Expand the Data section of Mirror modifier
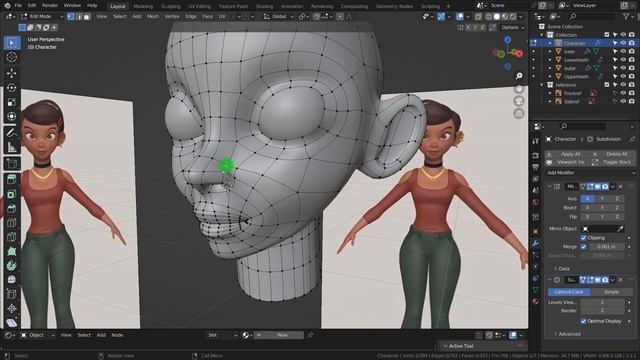The image size is (640, 360). (562, 269)
